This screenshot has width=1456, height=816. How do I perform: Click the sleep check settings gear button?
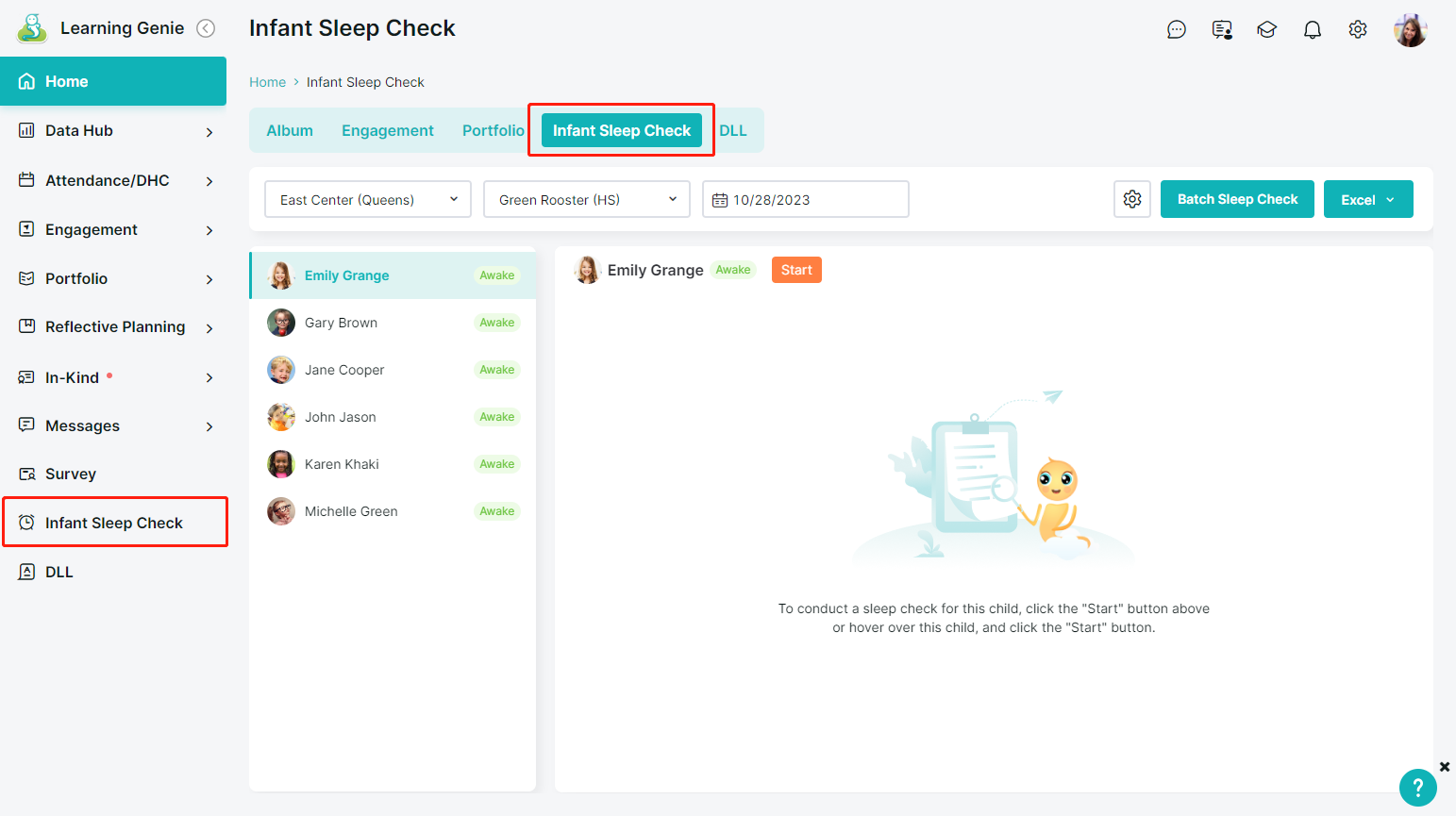[1131, 199]
